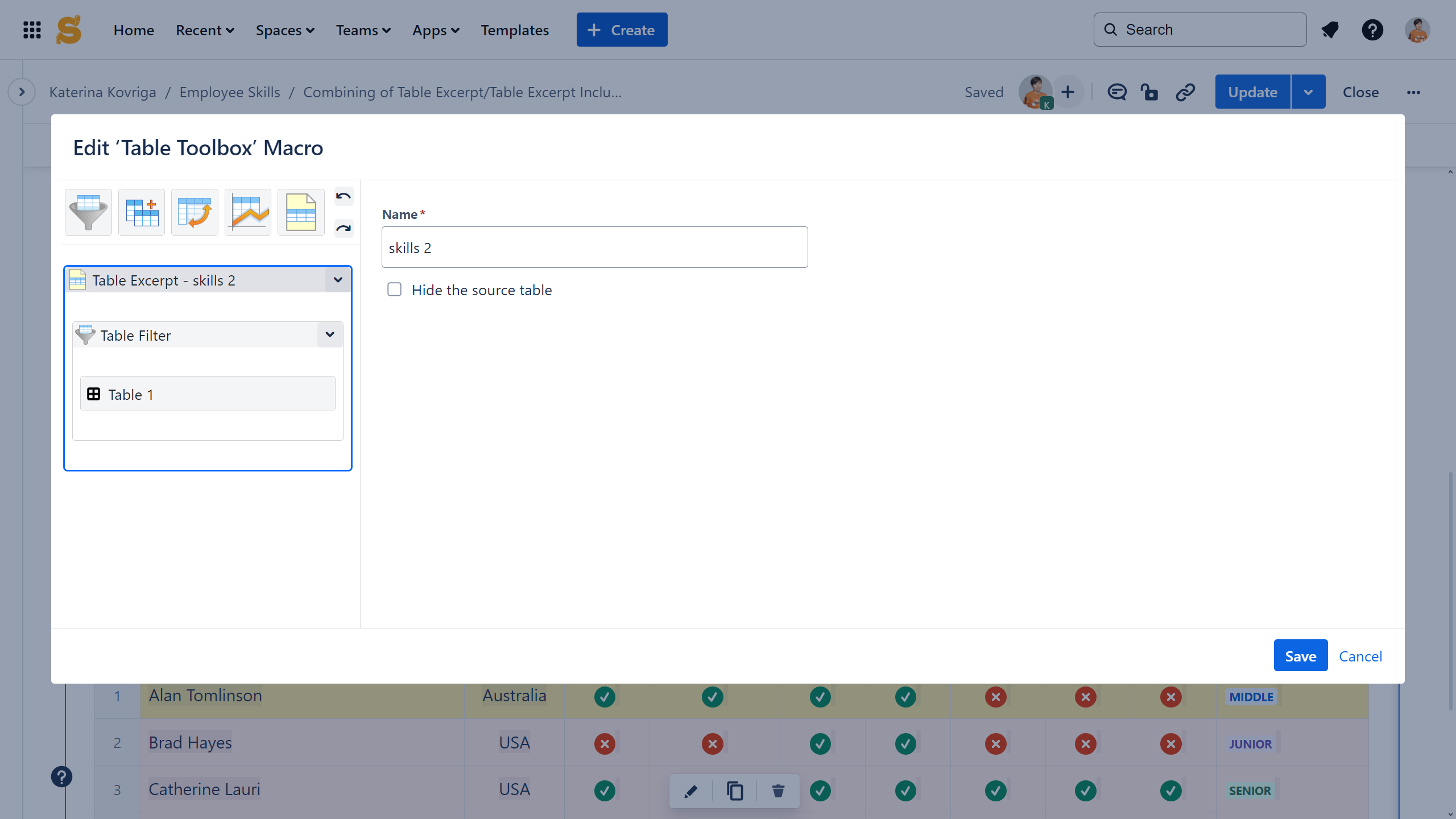The width and height of the screenshot is (1456, 819).
Task: Open the Table Filter dropdown arrow
Action: point(330,334)
